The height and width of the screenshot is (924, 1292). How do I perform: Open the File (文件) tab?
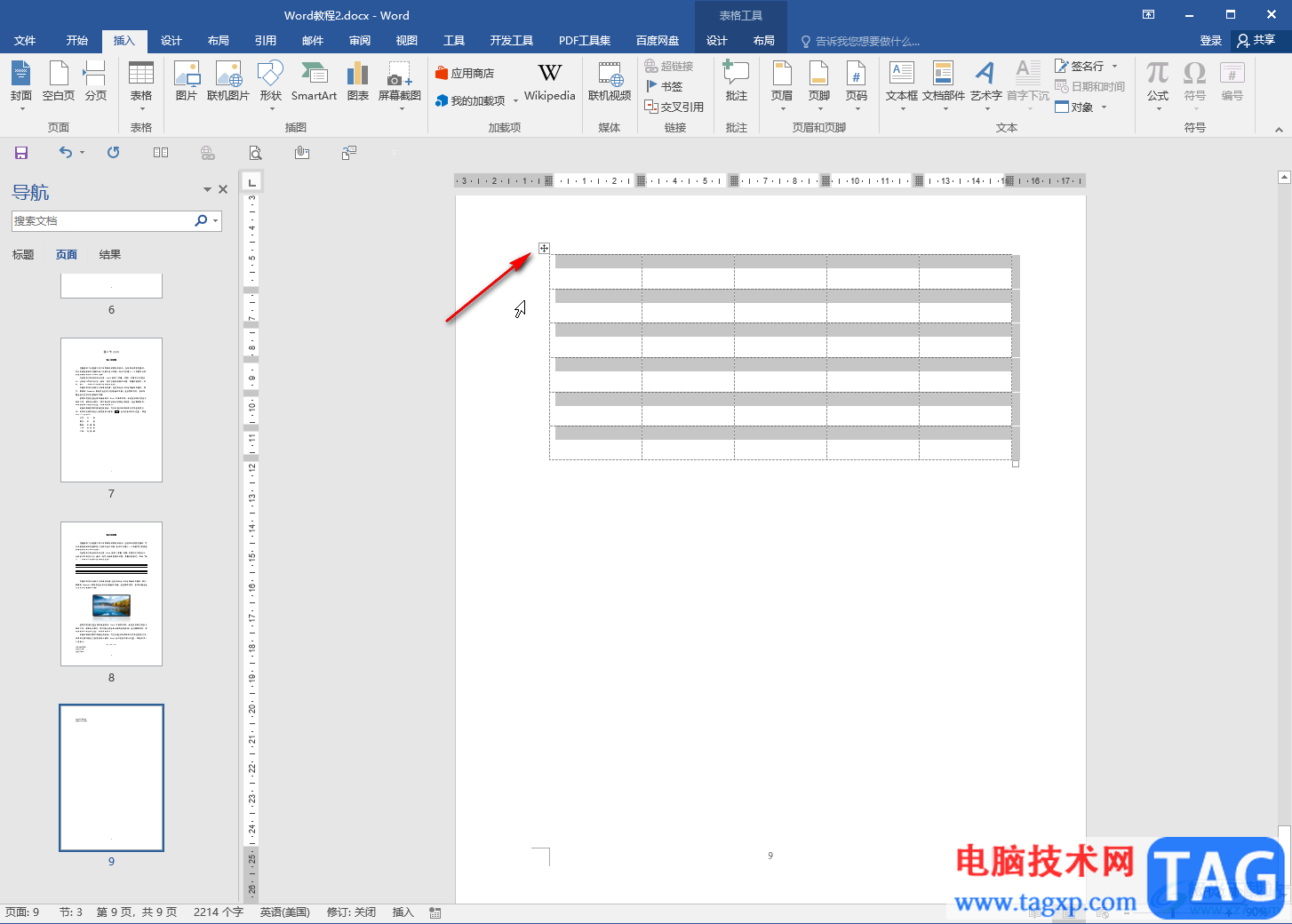tap(25, 41)
